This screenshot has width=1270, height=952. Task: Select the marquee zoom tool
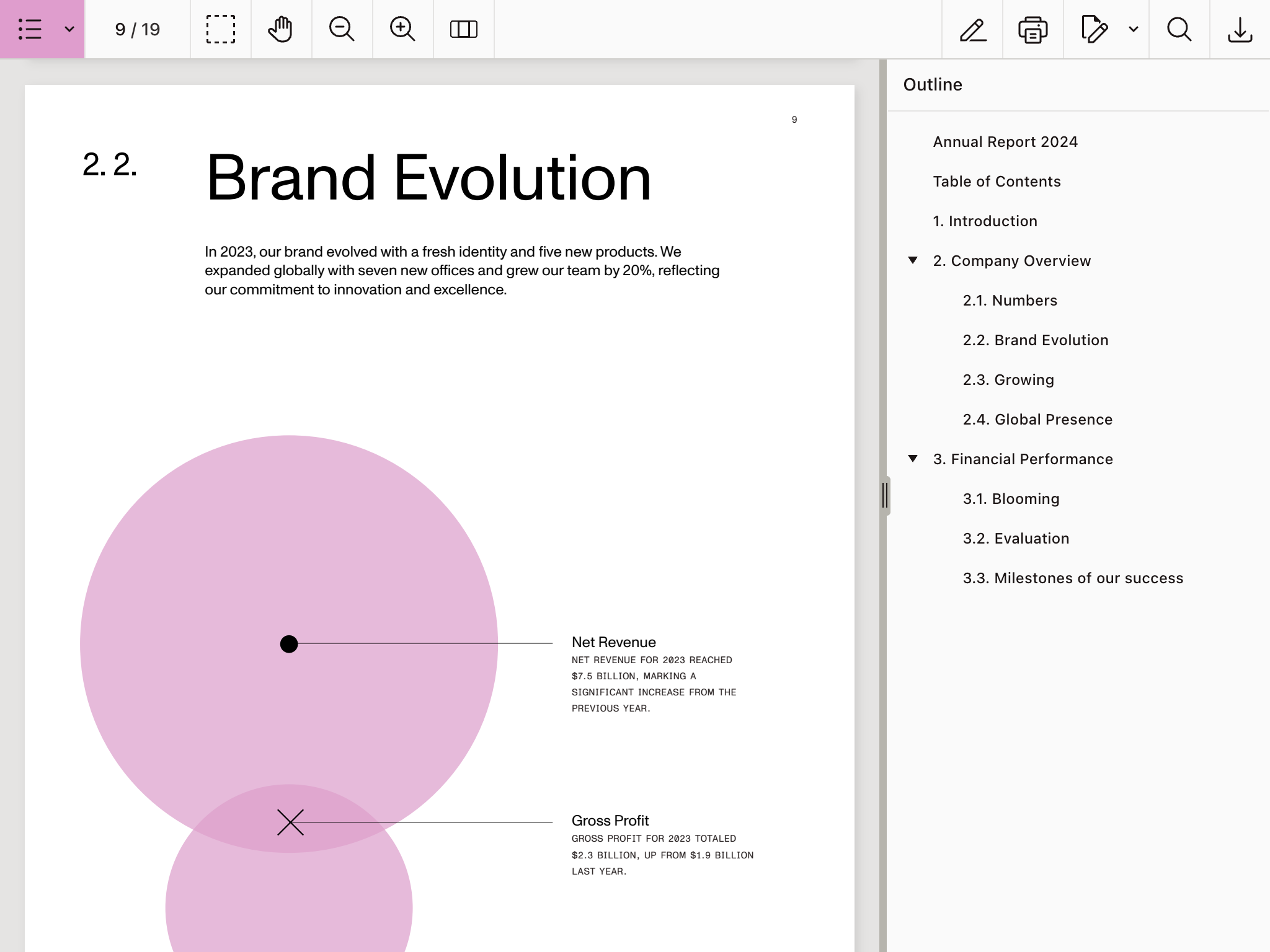(x=221, y=29)
